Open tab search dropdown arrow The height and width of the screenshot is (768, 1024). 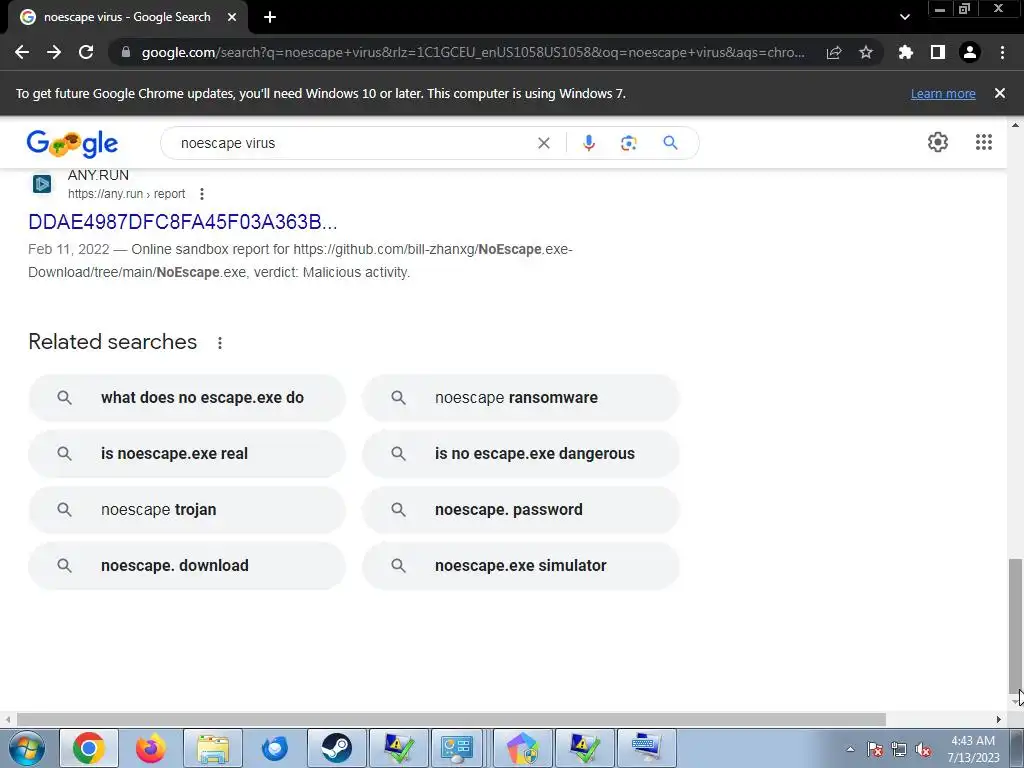(x=904, y=17)
